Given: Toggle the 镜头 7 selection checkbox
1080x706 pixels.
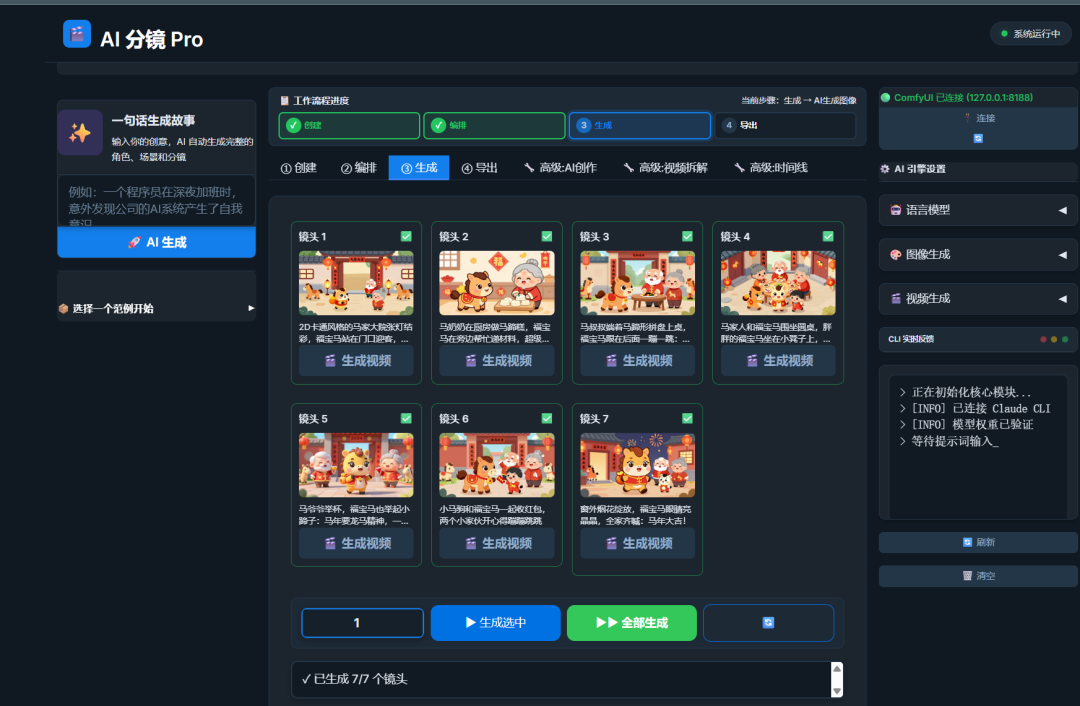Looking at the screenshot, I should point(687,418).
